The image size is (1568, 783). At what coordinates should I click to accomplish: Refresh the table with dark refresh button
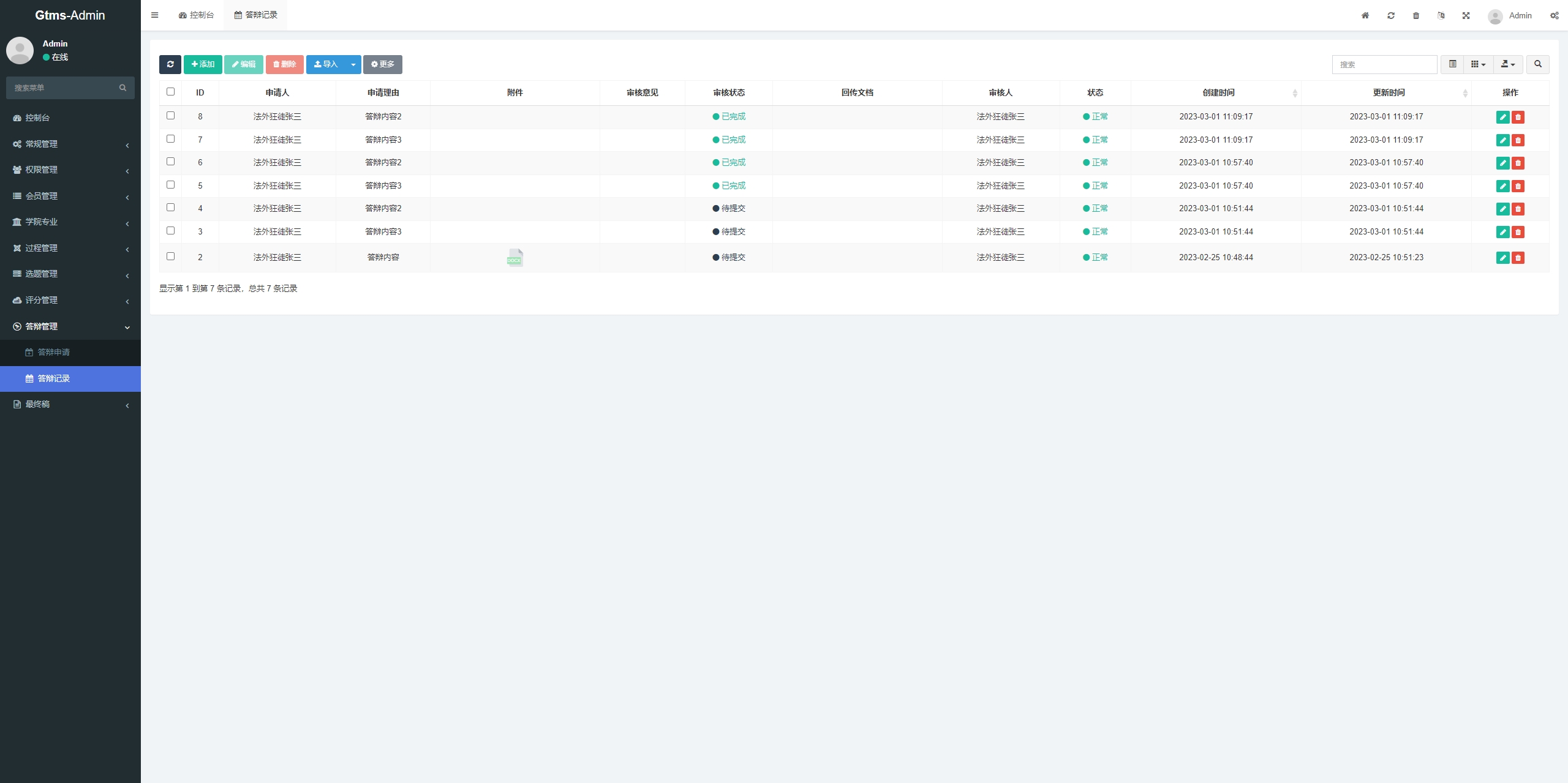(x=170, y=64)
